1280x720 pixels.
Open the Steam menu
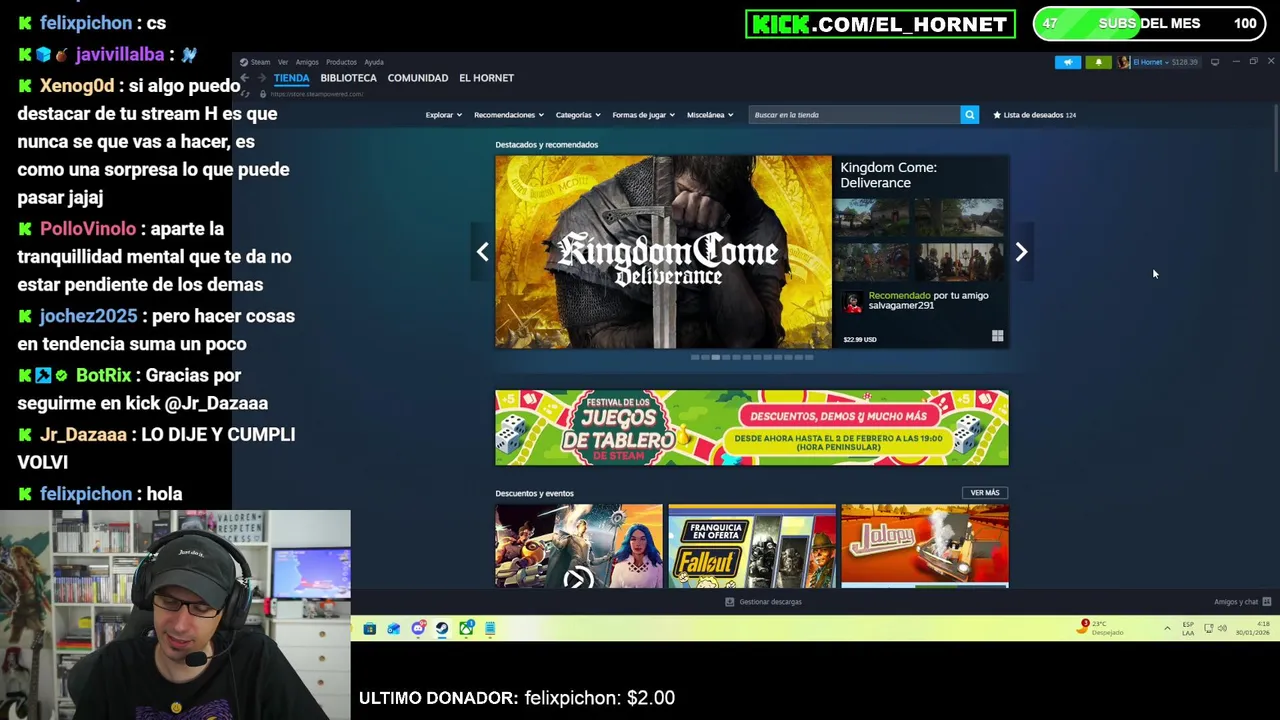[260, 62]
